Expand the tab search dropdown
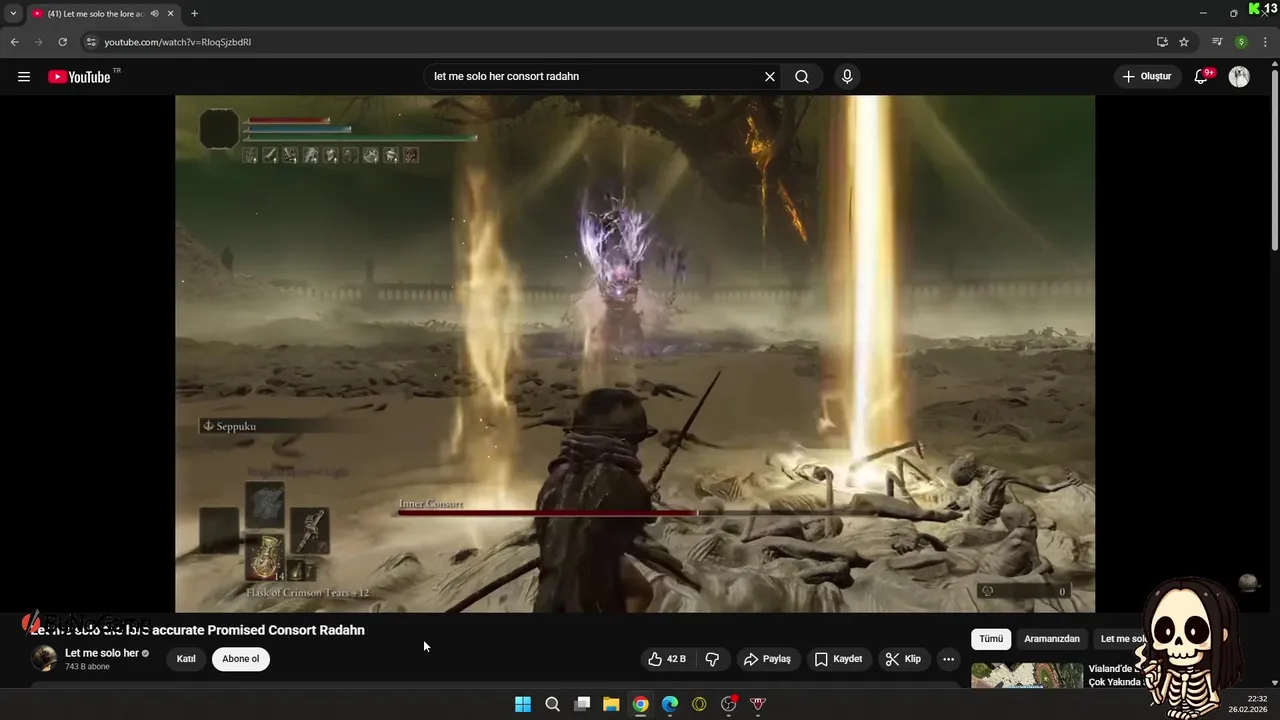This screenshot has height=720, width=1280. [x=13, y=14]
